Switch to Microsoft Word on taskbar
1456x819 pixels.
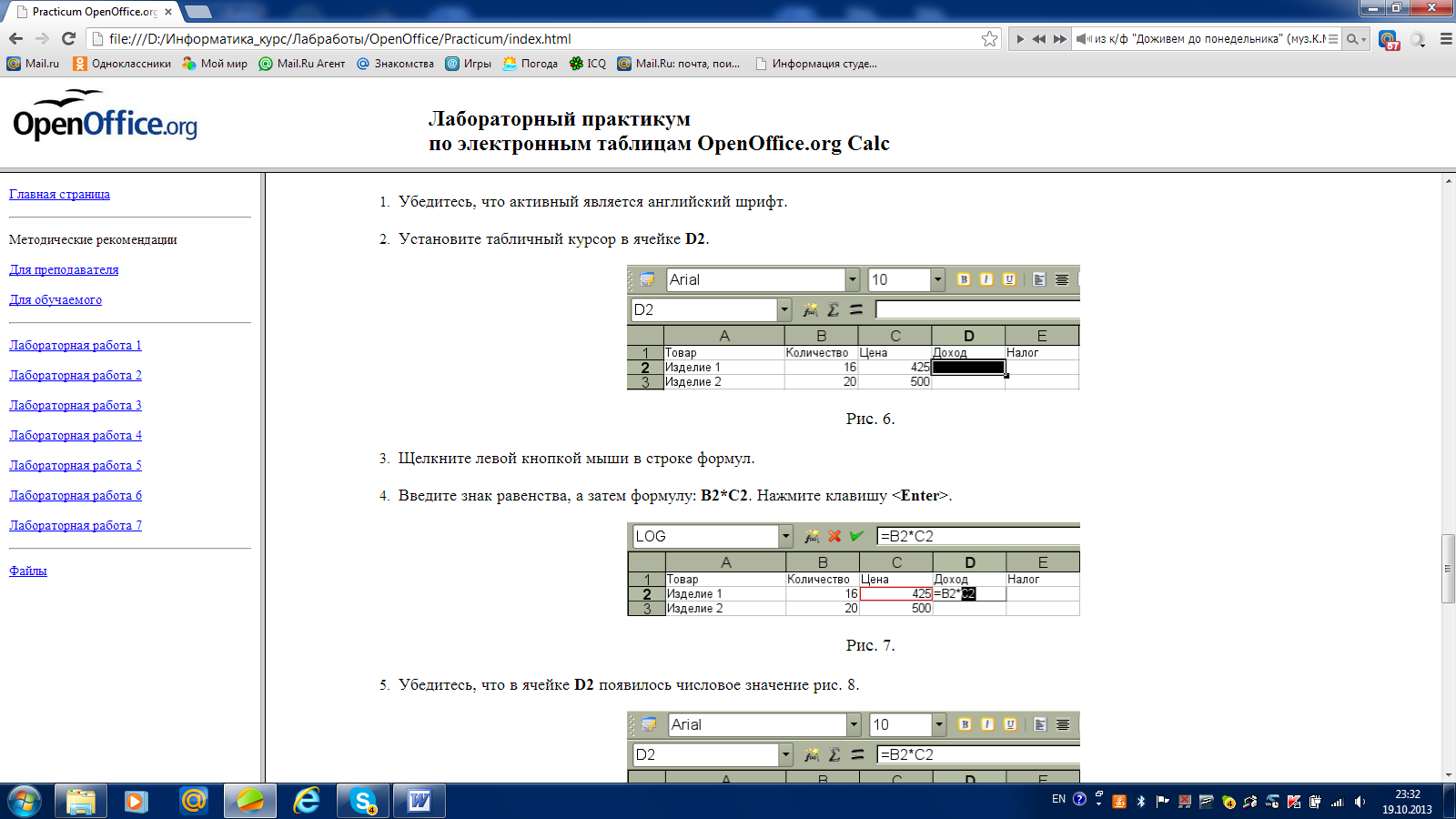420,801
